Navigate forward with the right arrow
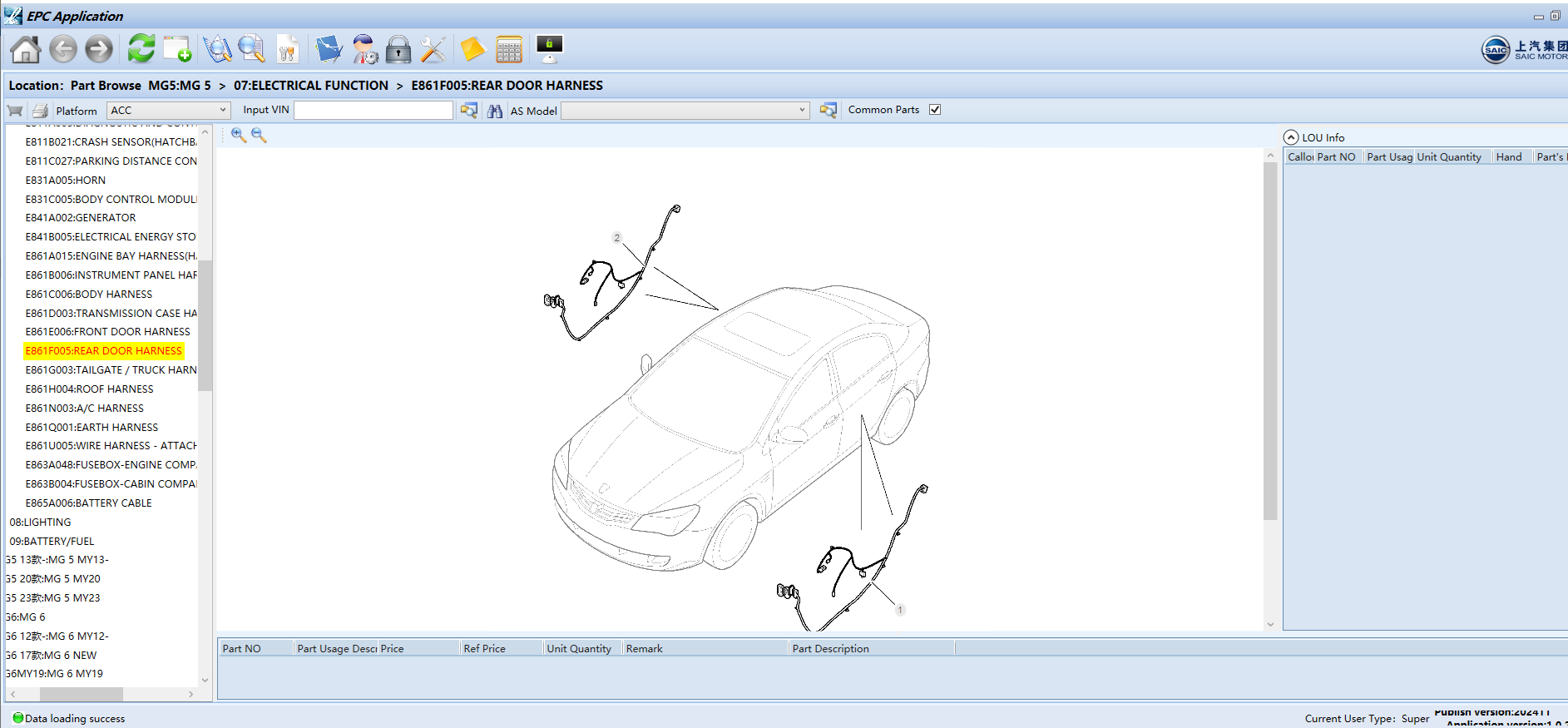This screenshot has height=728, width=1568. (99, 50)
